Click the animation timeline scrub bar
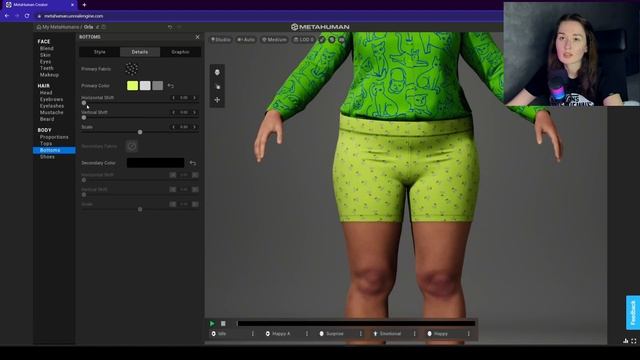 click(x=356, y=324)
